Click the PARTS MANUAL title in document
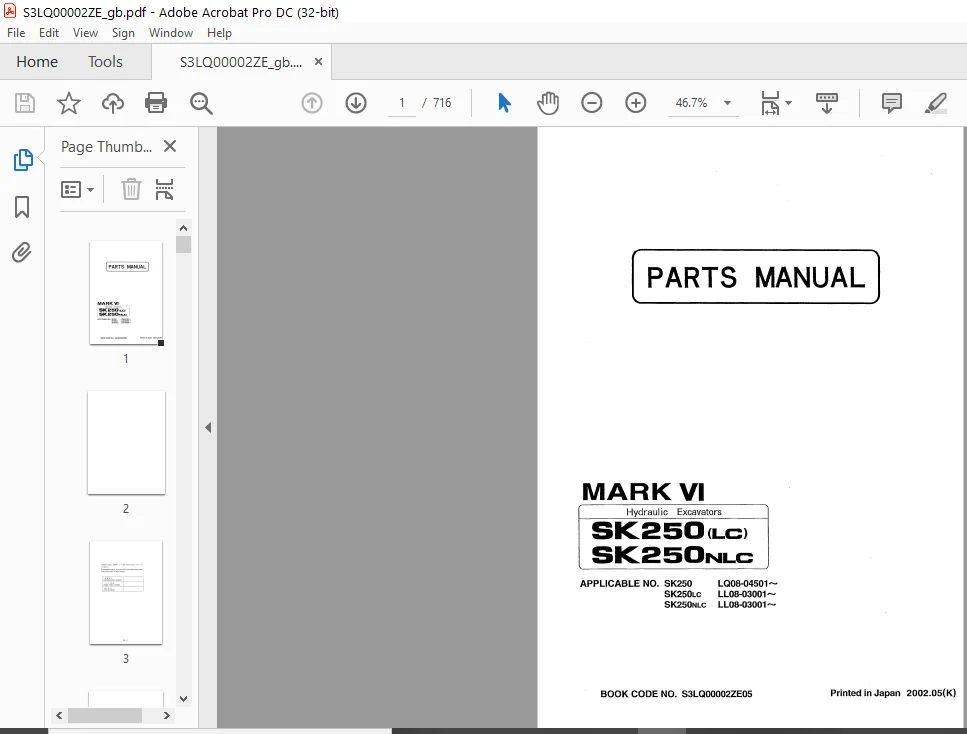 [755, 277]
